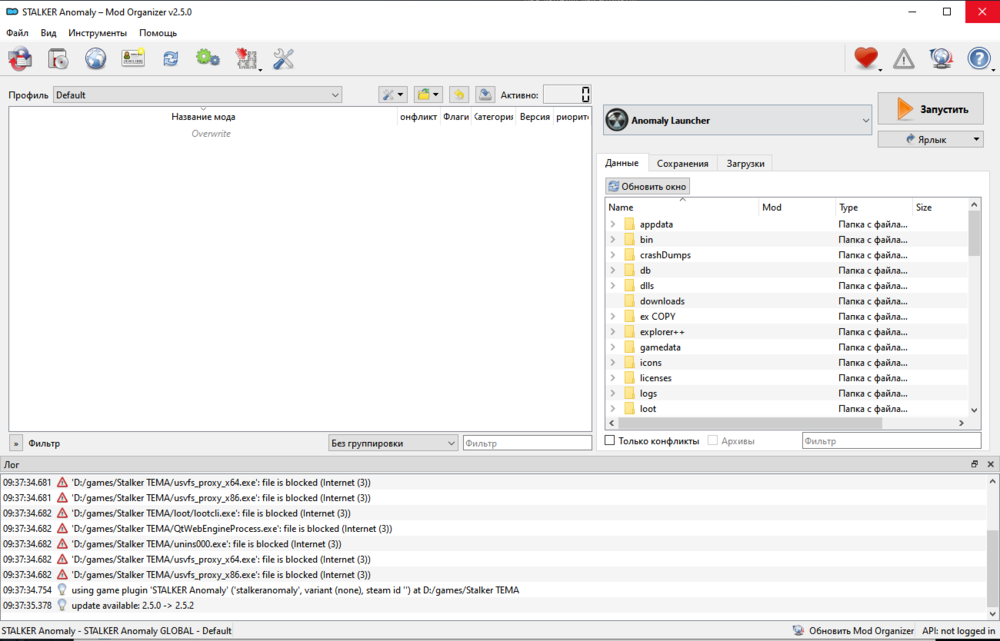Open the Инструменты menu

97,33
